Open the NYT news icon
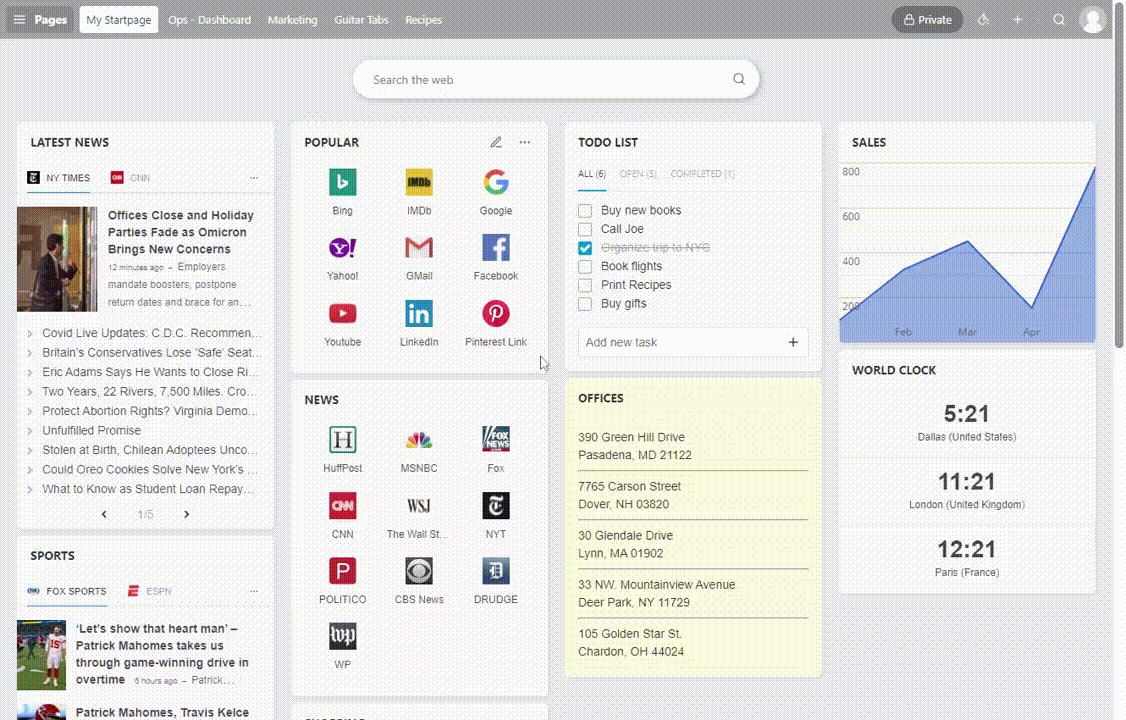1126x720 pixels. coord(495,505)
